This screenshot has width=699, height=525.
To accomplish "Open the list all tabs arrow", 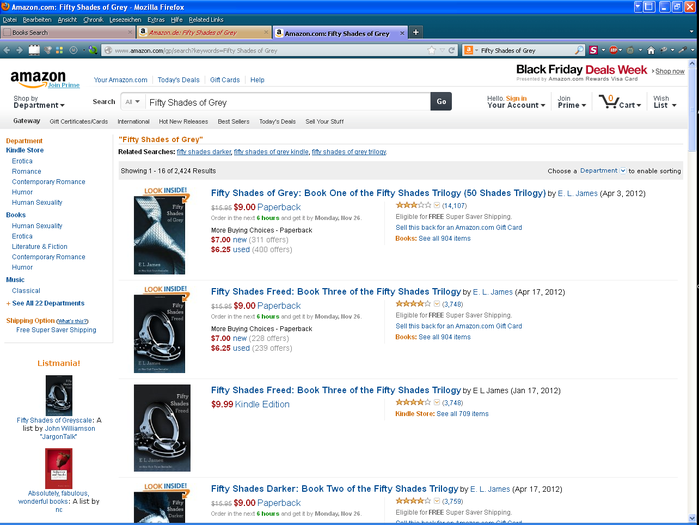I will pyautogui.click(x=692, y=32).
